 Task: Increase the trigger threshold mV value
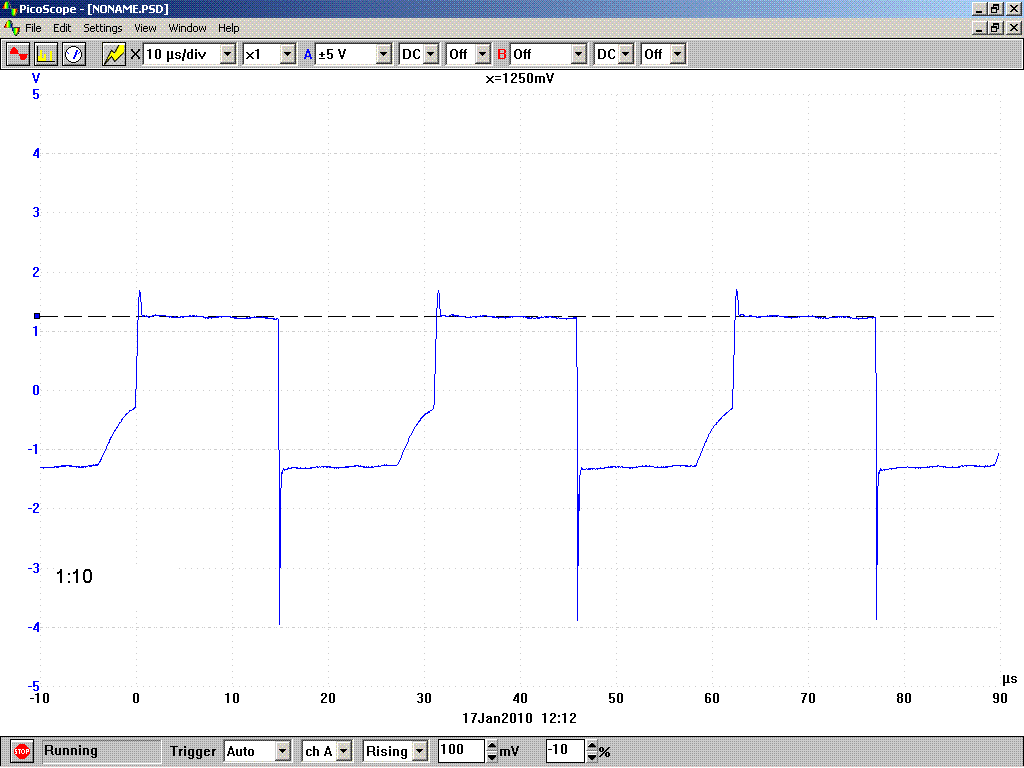coord(492,746)
